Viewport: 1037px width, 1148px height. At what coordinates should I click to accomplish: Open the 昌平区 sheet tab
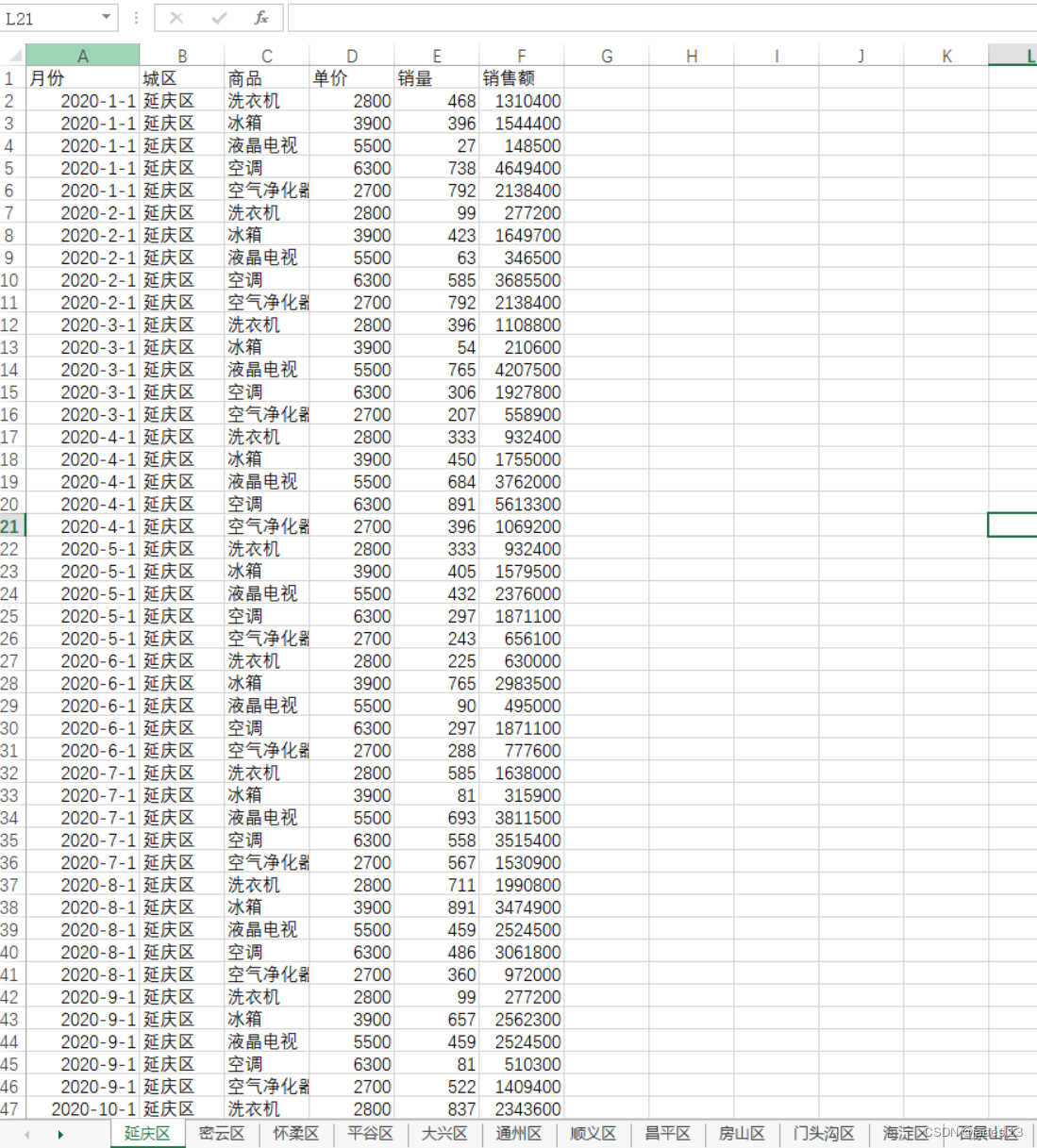point(668,1133)
